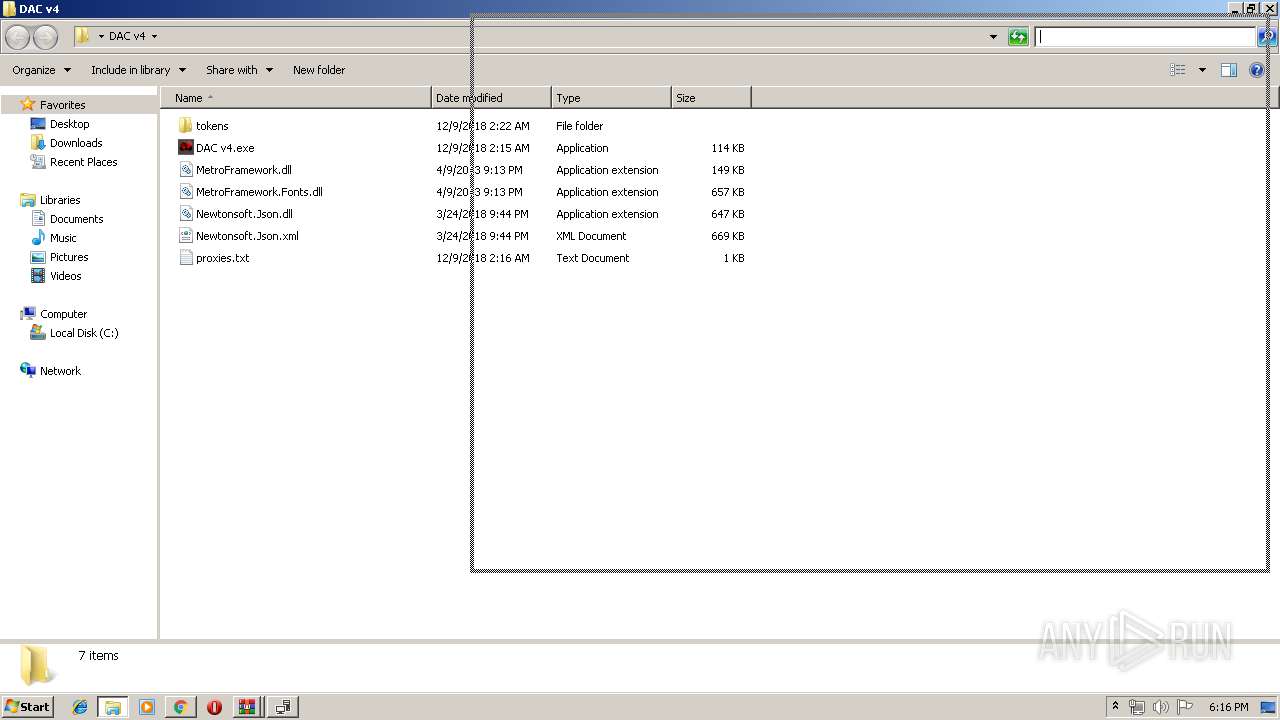This screenshot has width=1280, height=720.
Task: Refresh the DAC v4 folder view
Action: [x=1018, y=37]
